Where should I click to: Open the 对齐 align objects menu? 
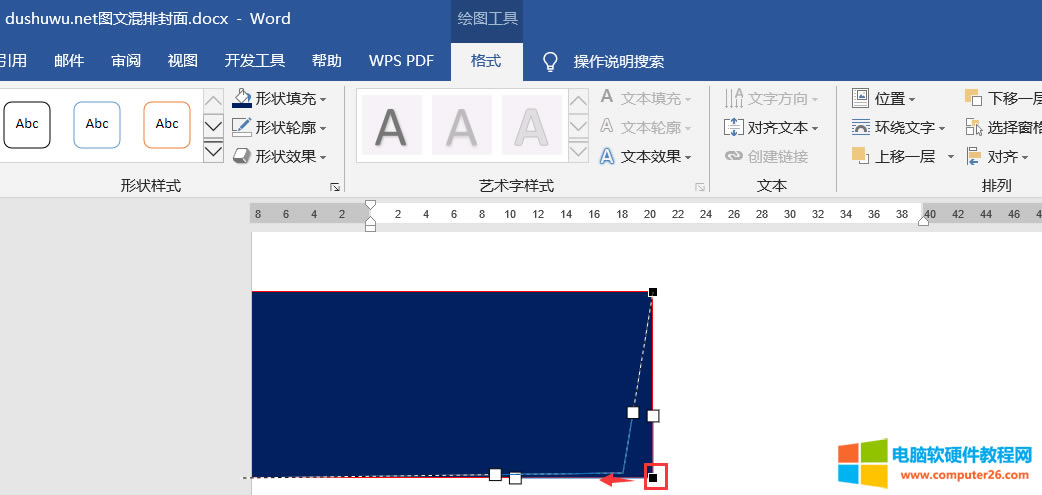point(997,157)
